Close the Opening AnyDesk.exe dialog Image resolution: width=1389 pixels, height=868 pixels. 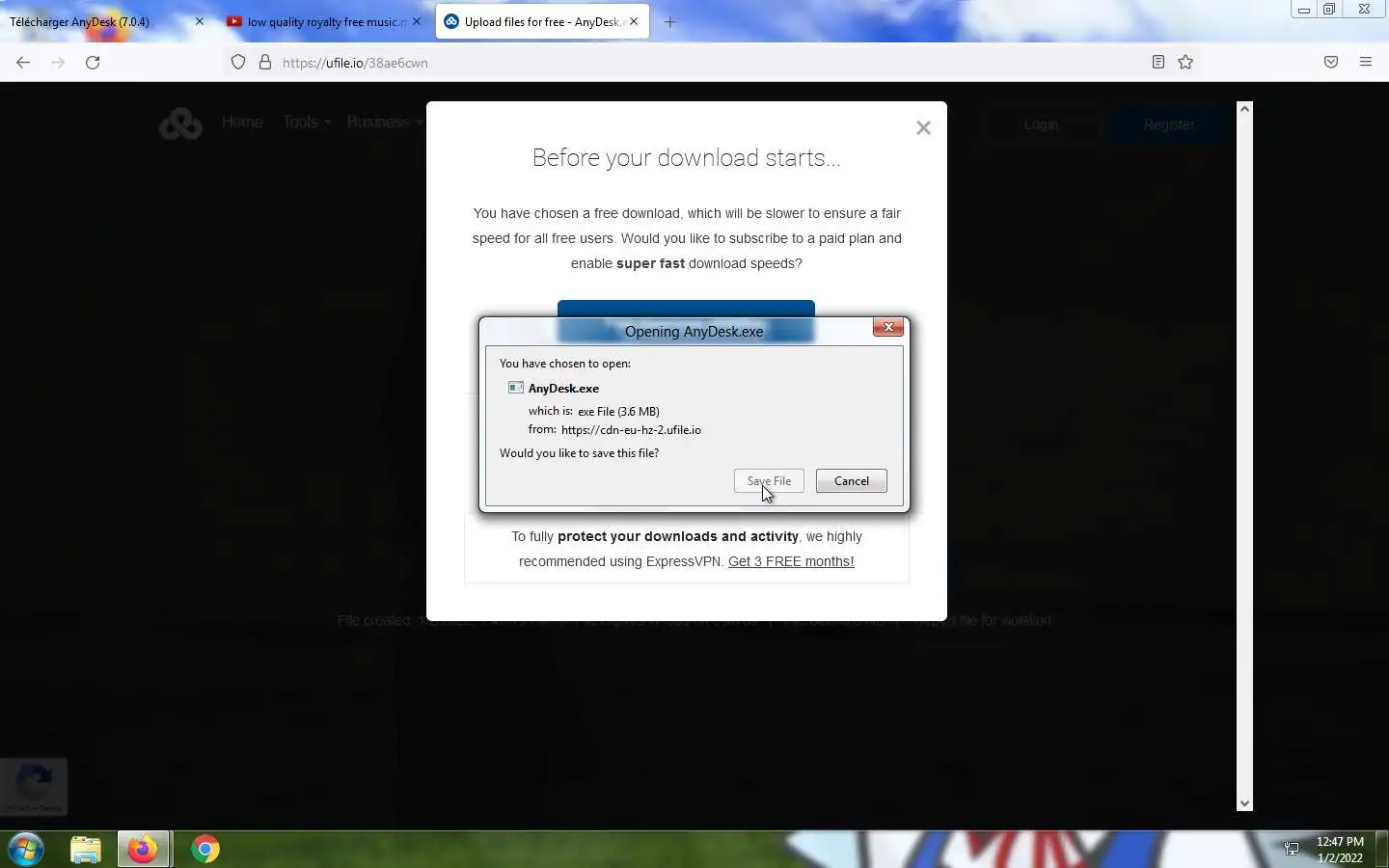point(888,328)
